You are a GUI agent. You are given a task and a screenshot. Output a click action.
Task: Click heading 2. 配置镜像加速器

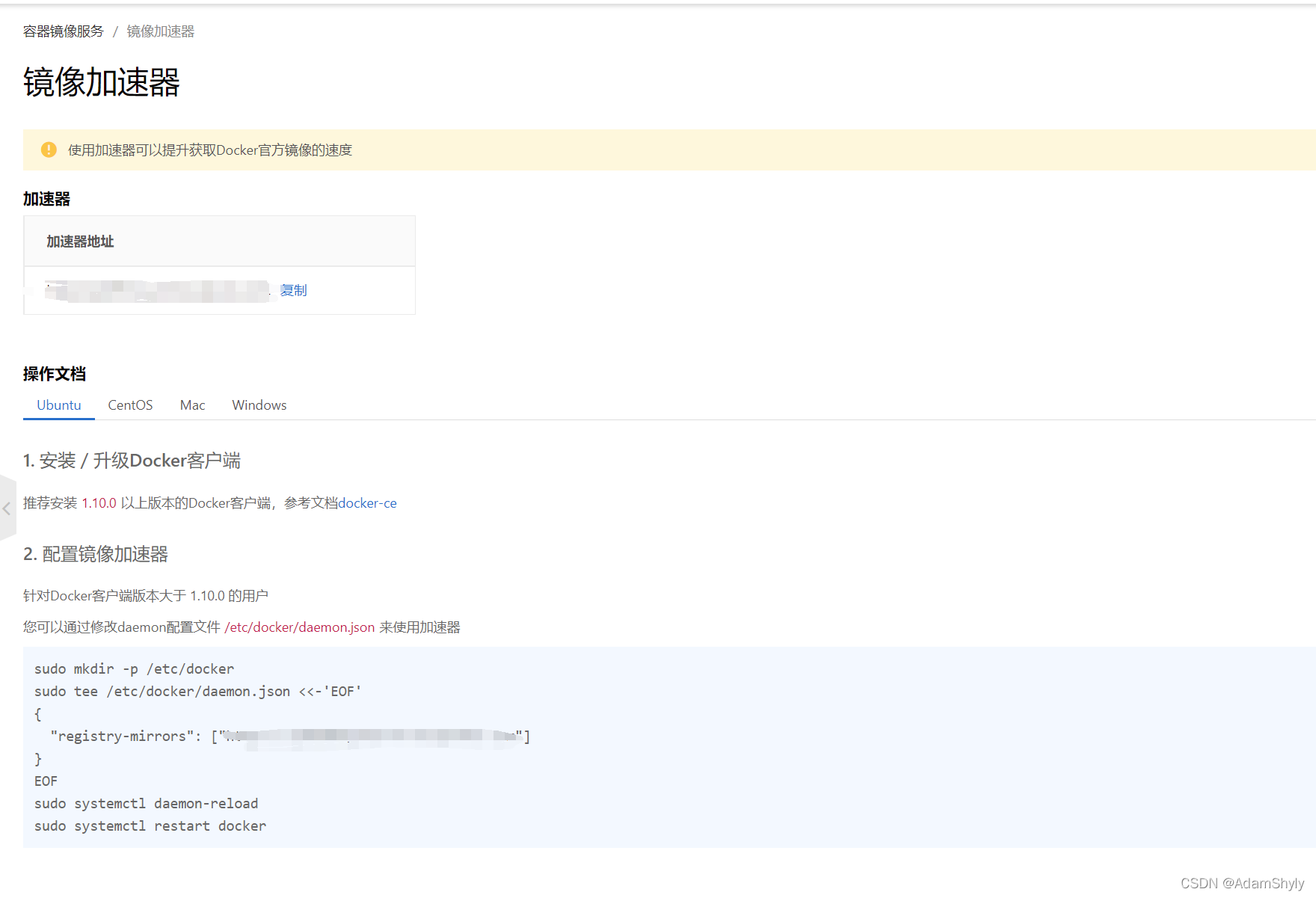tap(96, 554)
